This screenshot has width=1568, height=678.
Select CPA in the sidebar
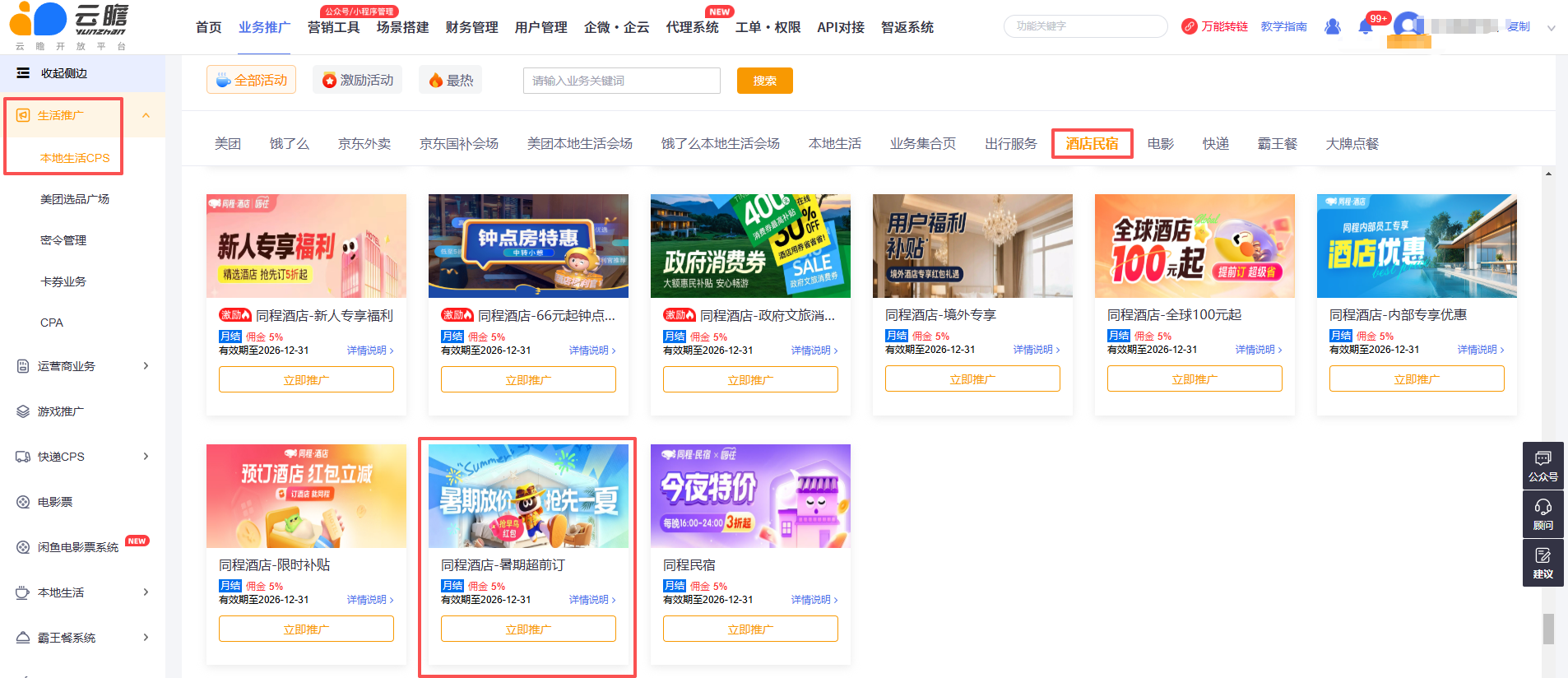point(52,323)
